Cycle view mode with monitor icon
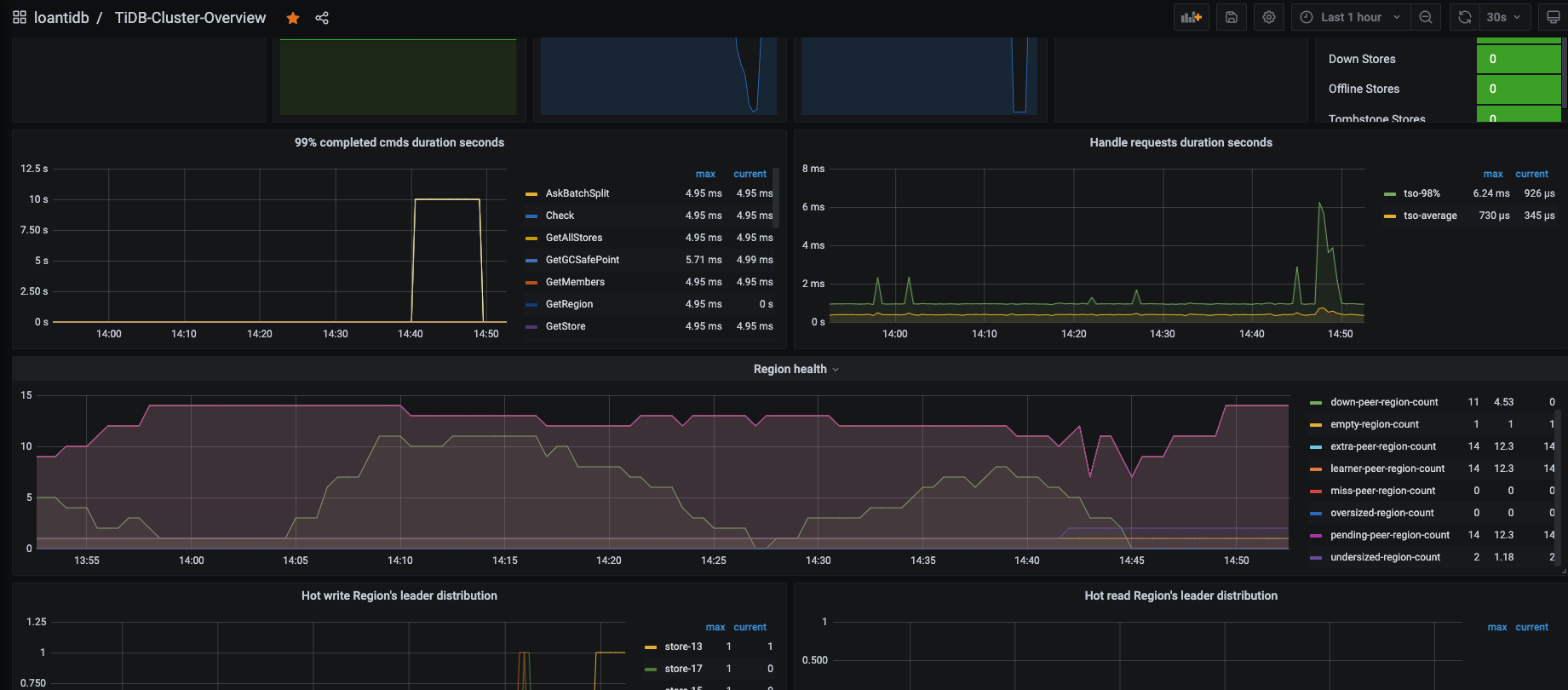Image resolution: width=1568 pixels, height=690 pixels. pyautogui.click(x=1553, y=17)
